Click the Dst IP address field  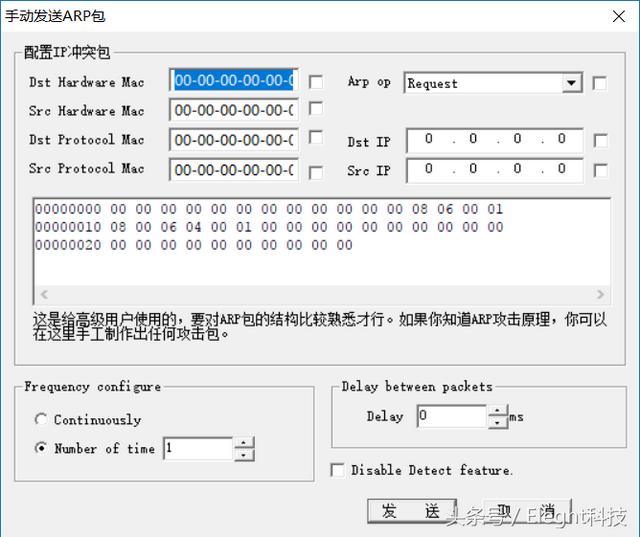495,140
